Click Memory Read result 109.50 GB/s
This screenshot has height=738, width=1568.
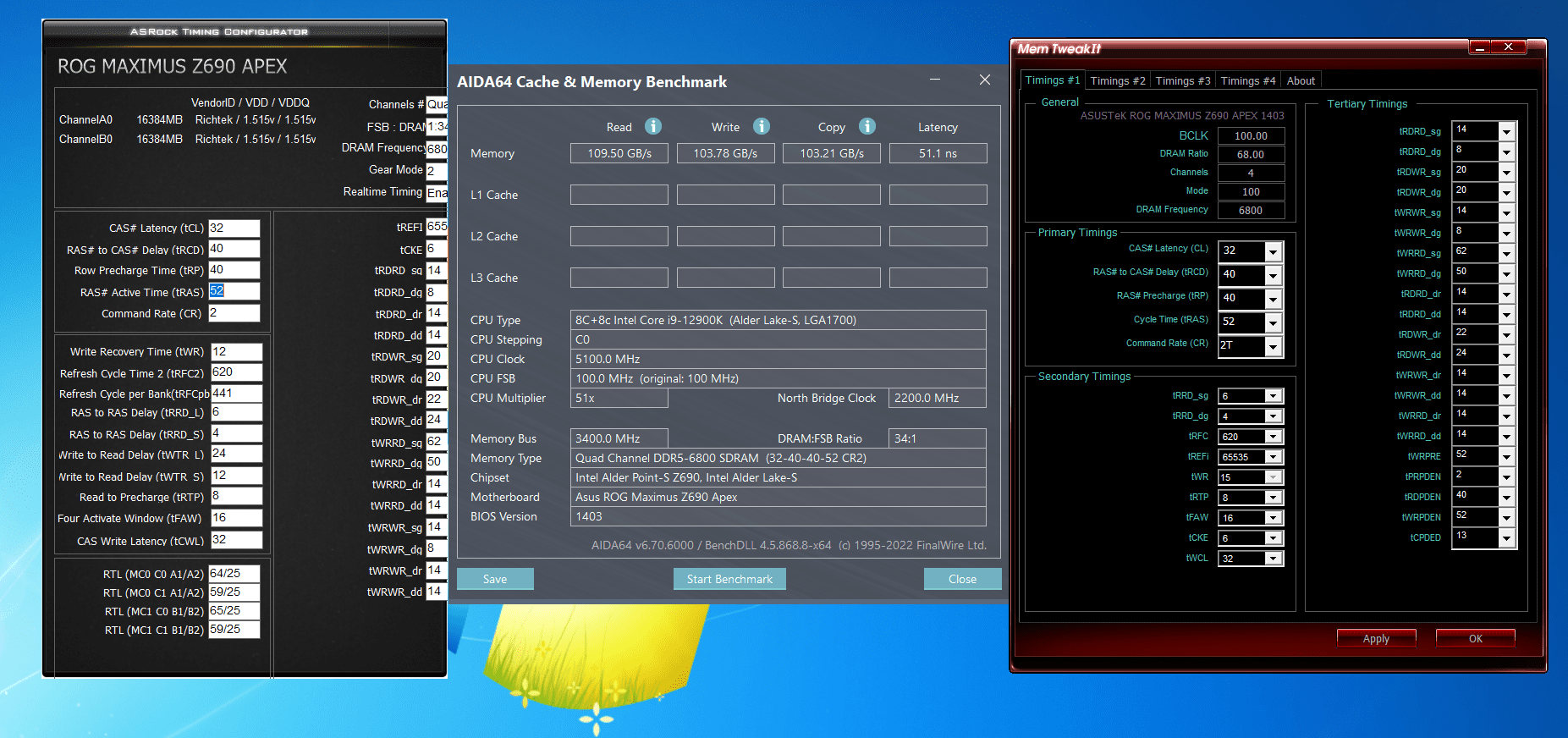click(619, 153)
